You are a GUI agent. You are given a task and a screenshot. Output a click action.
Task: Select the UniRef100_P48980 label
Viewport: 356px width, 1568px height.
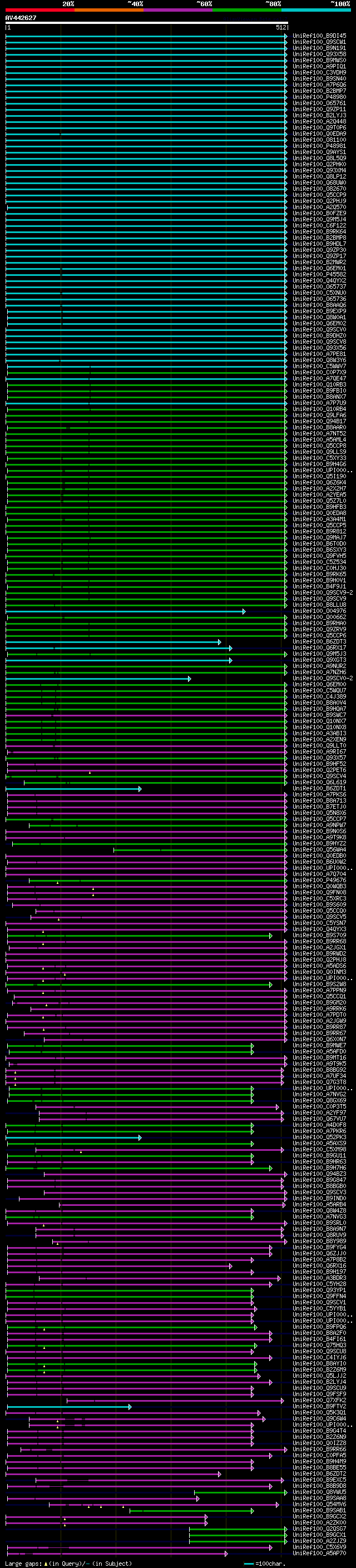click(x=319, y=97)
